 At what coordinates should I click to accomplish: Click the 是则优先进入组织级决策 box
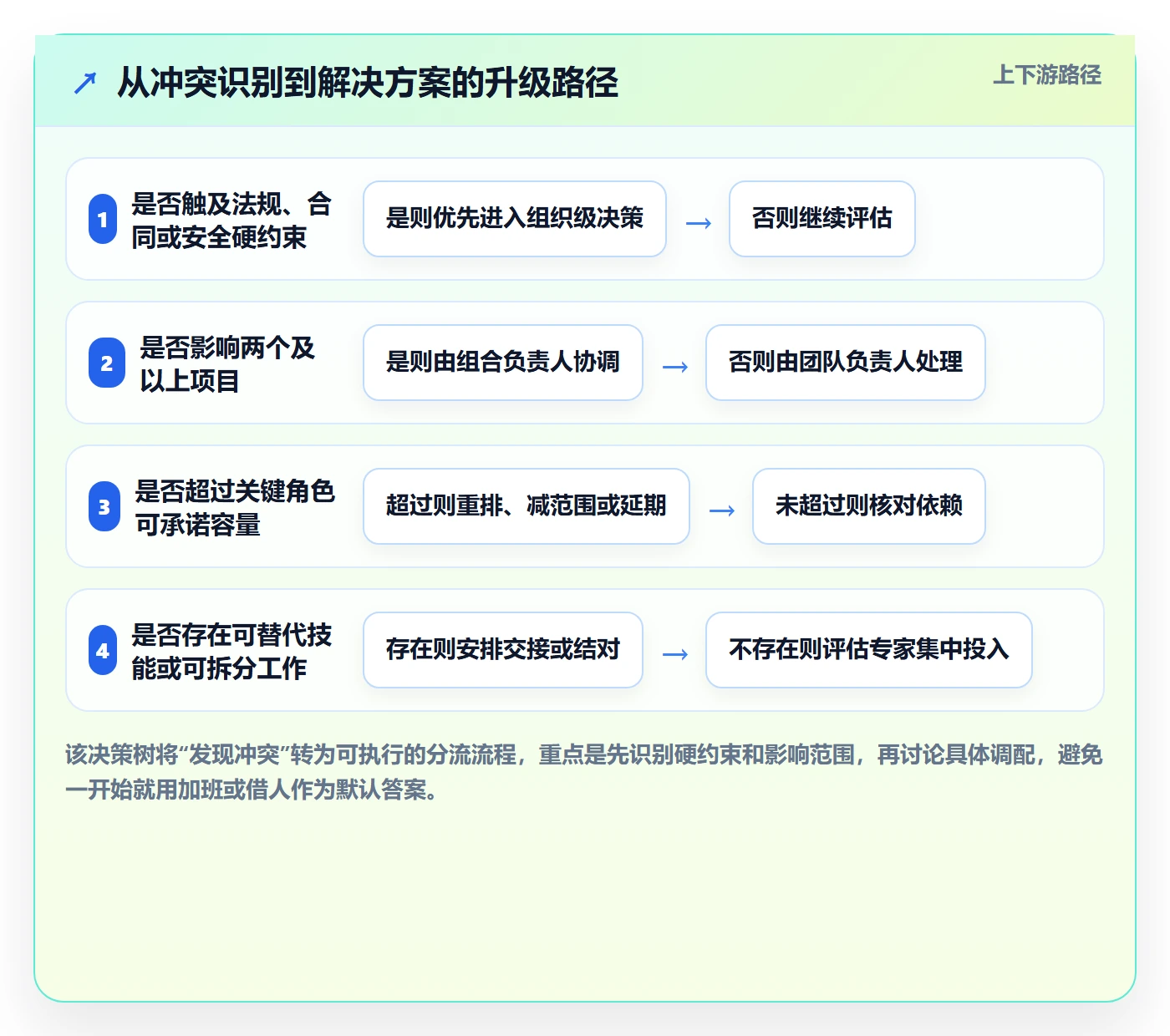(x=515, y=219)
